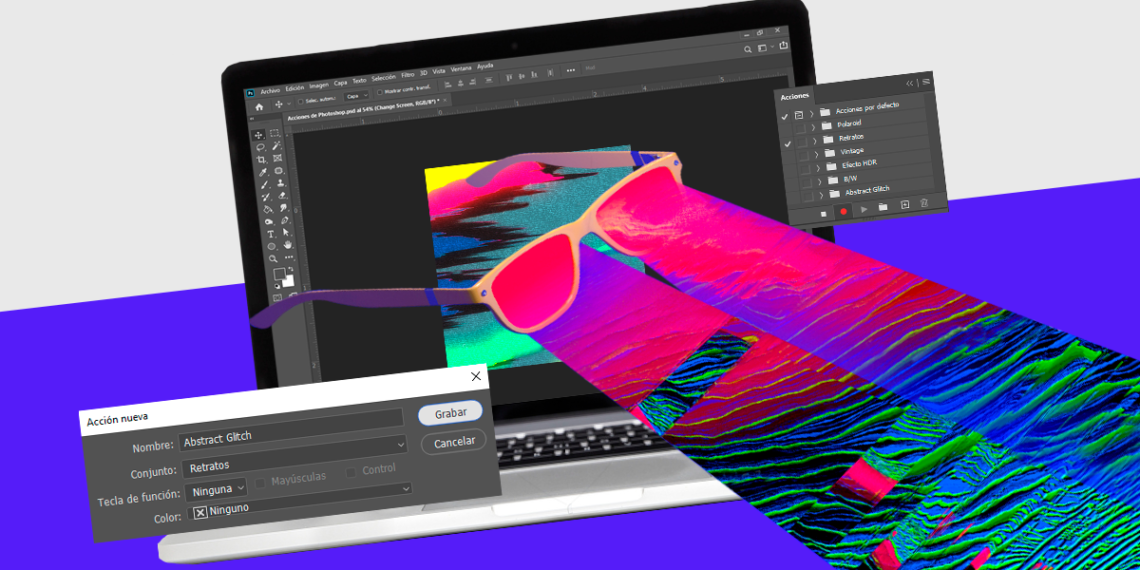Screen dimensions: 1140x570
Task: Switch to the Acciones panel tab
Action: click(795, 97)
